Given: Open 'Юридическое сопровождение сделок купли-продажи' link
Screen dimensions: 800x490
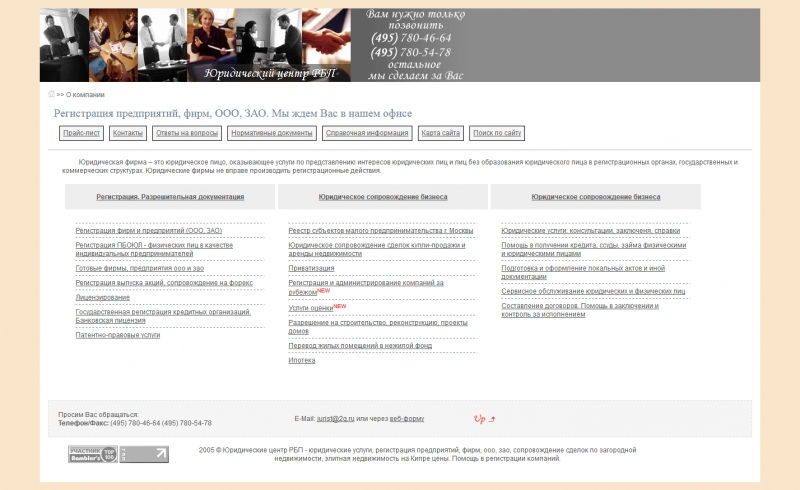Looking at the screenshot, I should click(x=377, y=250).
